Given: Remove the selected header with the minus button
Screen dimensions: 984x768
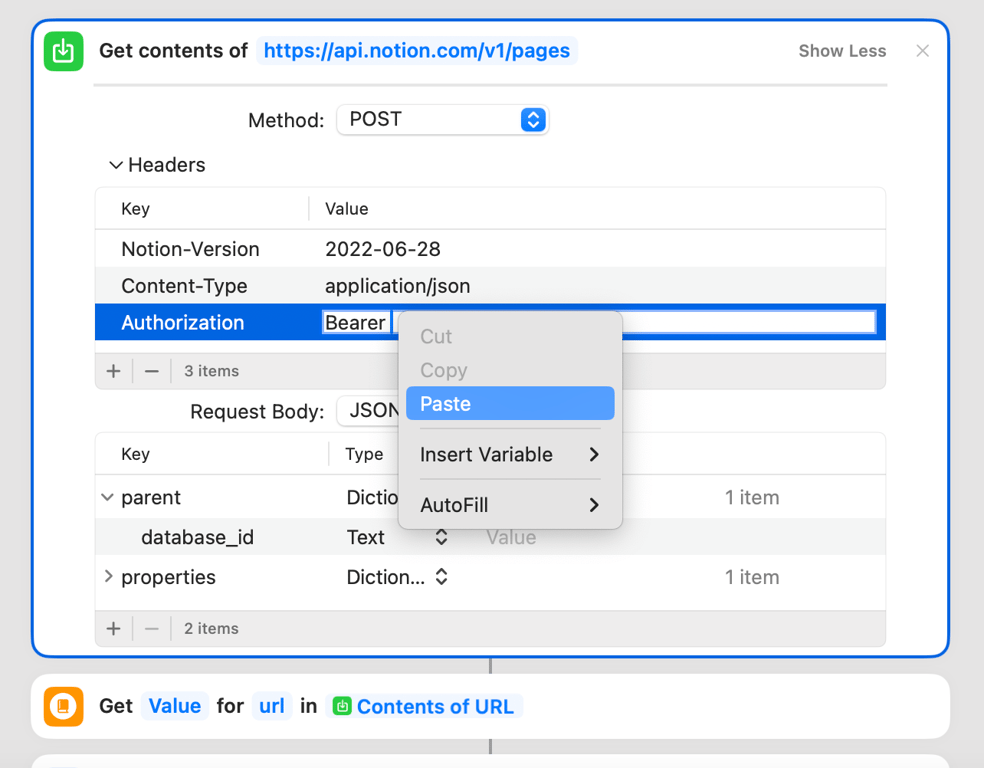Looking at the screenshot, I should [151, 370].
